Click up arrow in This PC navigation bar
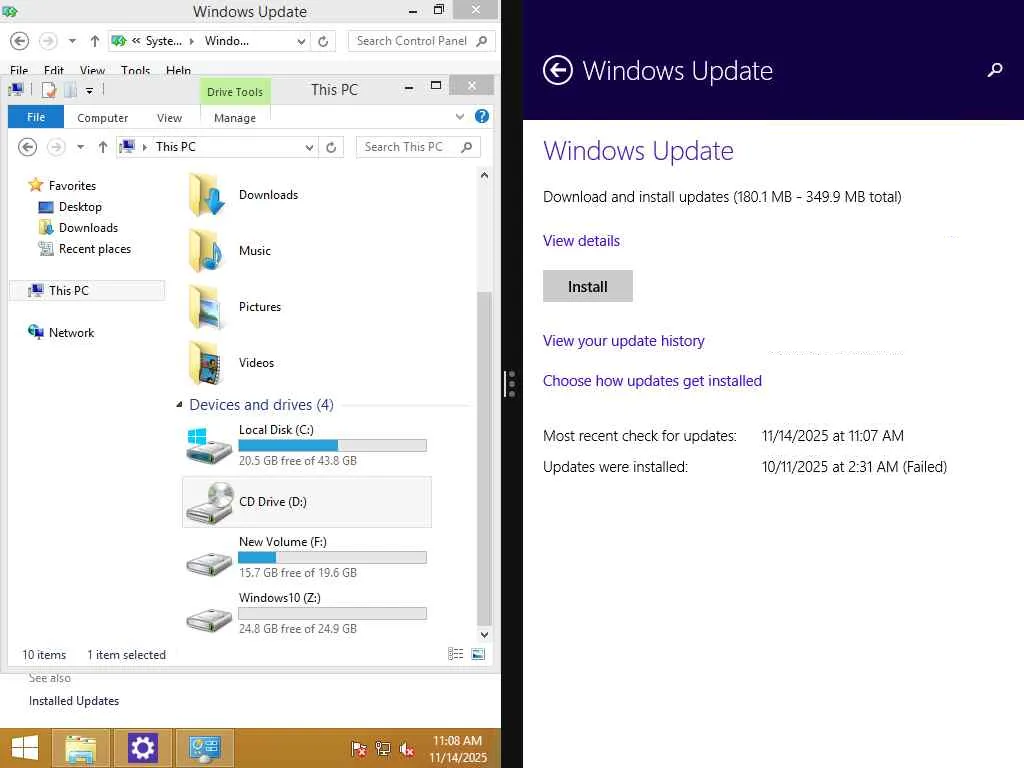1024x768 pixels. (x=103, y=147)
